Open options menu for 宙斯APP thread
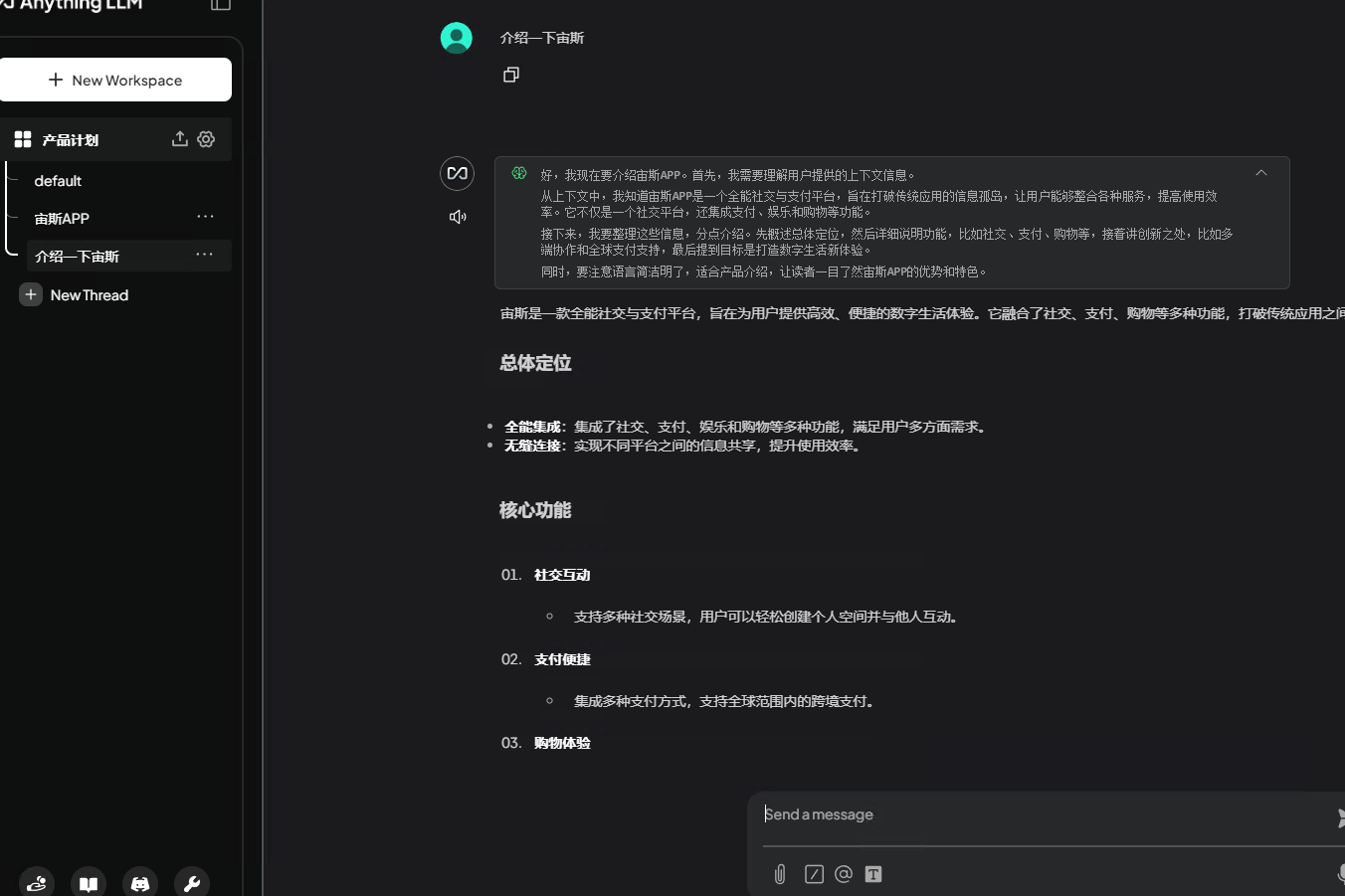The height and width of the screenshot is (896, 1345). click(205, 217)
